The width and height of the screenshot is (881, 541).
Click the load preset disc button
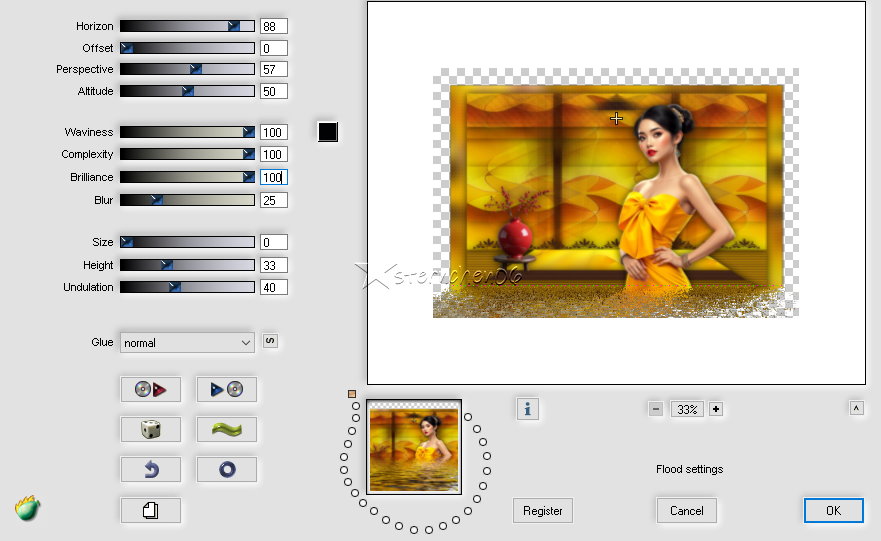pyautogui.click(x=150, y=389)
